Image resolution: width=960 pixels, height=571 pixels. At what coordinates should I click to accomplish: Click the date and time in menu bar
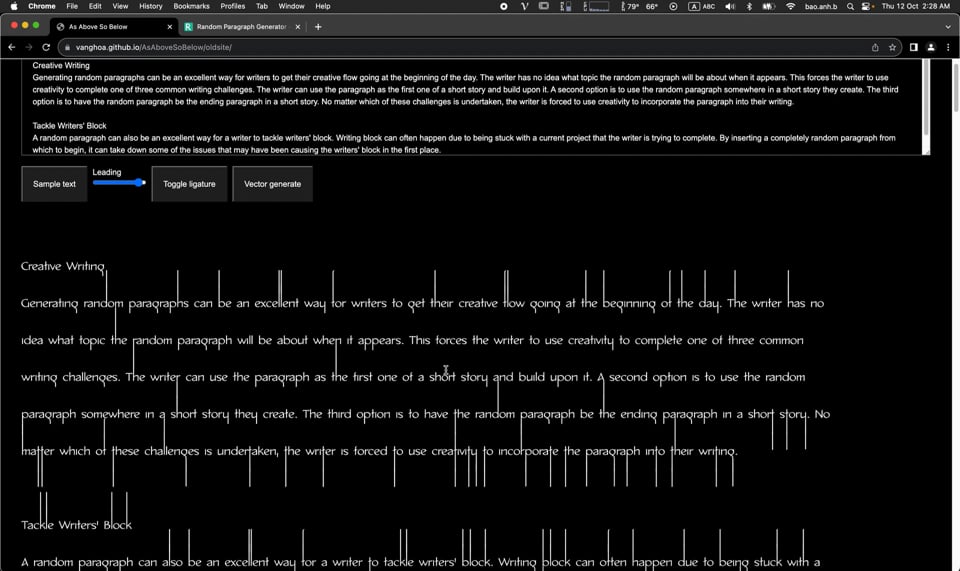click(915, 6)
